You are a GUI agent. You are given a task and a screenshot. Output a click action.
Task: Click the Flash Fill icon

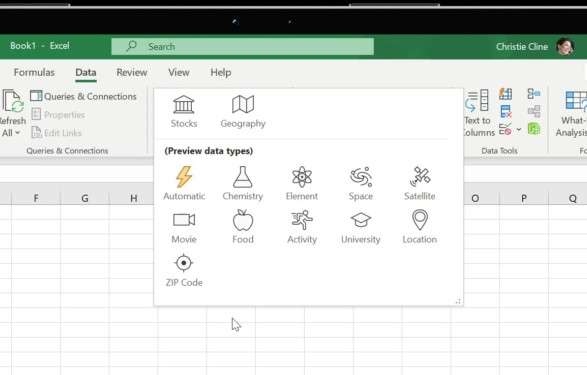coord(505,94)
